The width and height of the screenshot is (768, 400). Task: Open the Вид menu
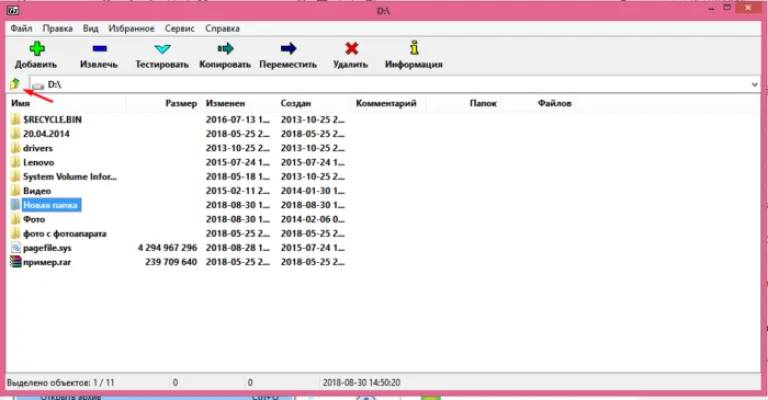(90, 28)
